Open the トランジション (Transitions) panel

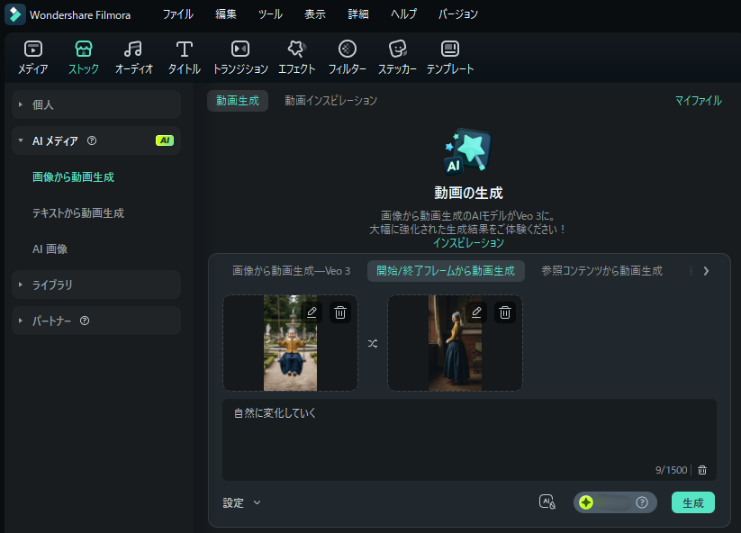tap(240, 57)
